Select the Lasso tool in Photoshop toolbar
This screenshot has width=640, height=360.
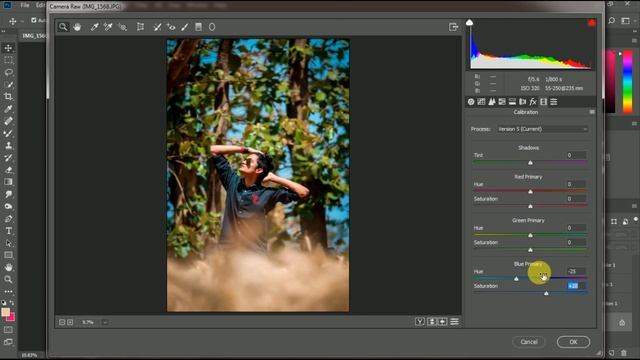tap(8, 72)
